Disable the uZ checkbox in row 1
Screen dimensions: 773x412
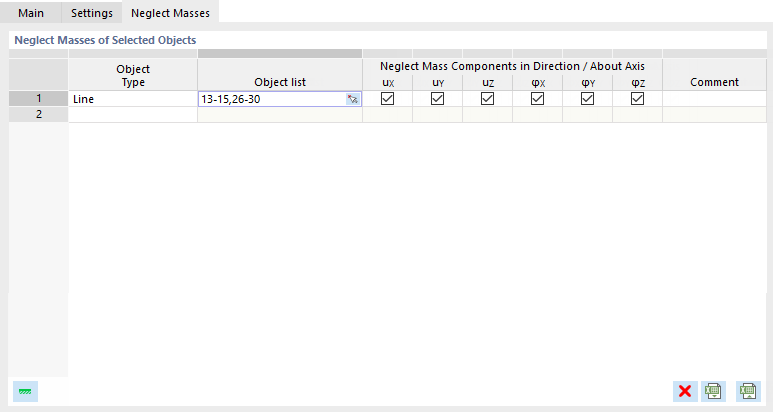click(488, 99)
